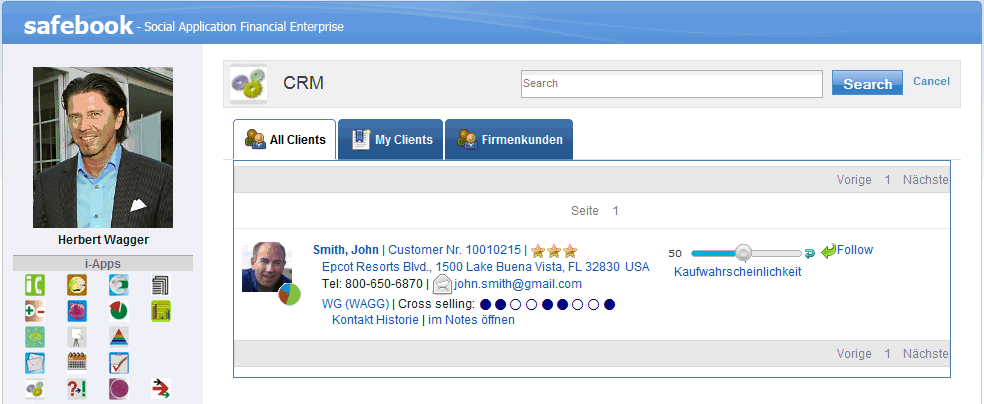Click the red and green arrows icon
Viewport: 984px width, 404px height.
point(161,389)
